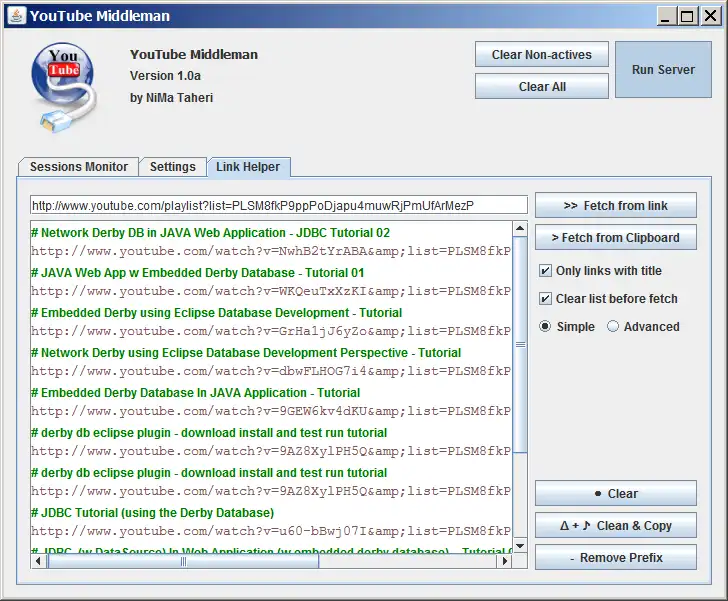
Task: Switch to Sessions Monitor tab
Action: (78, 167)
